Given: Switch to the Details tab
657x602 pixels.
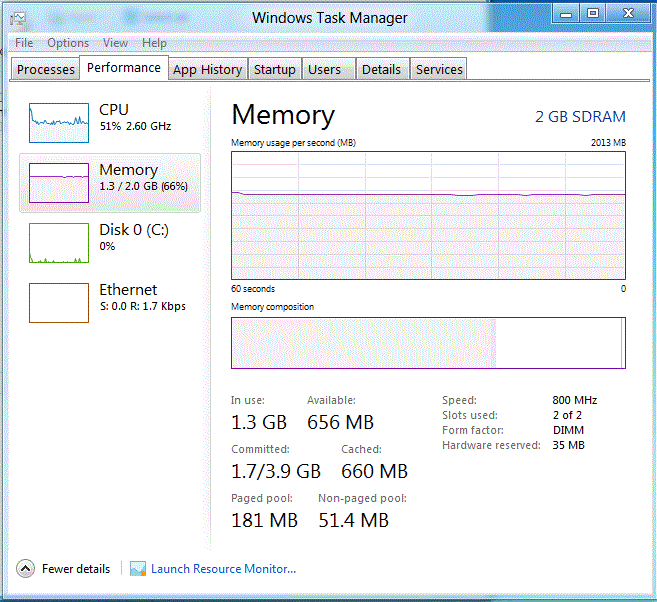Looking at the screenshot, I should tap(382, 69).
